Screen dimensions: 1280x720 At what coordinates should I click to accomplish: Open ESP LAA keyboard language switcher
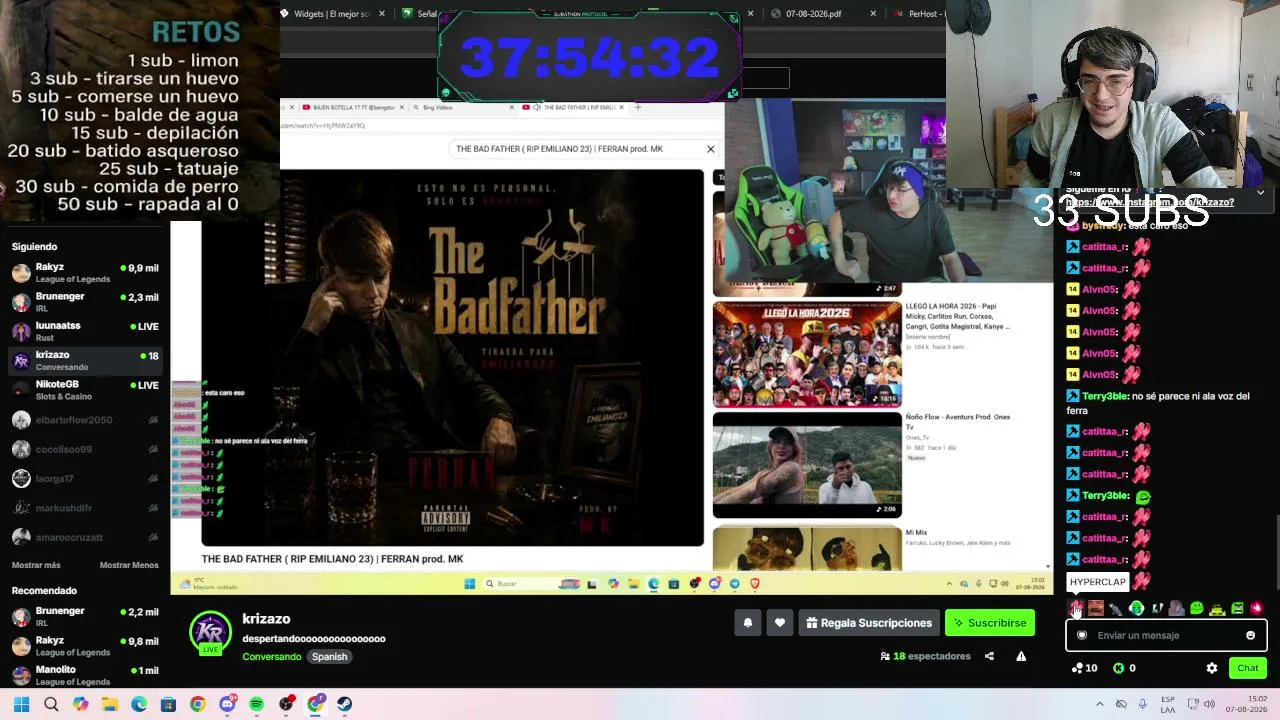pos(1168,704)
